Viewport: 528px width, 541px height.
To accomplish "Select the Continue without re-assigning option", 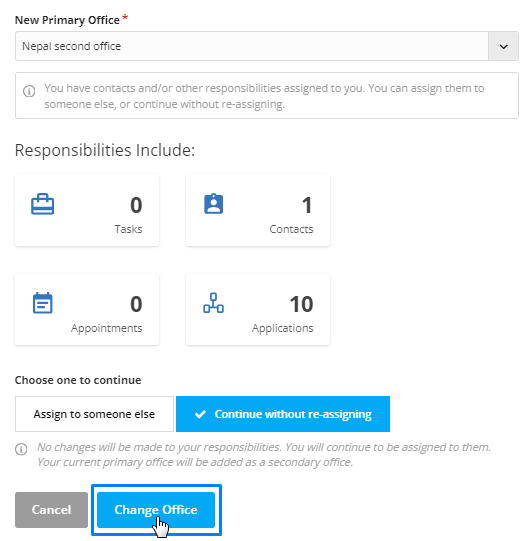I will 283,414.
